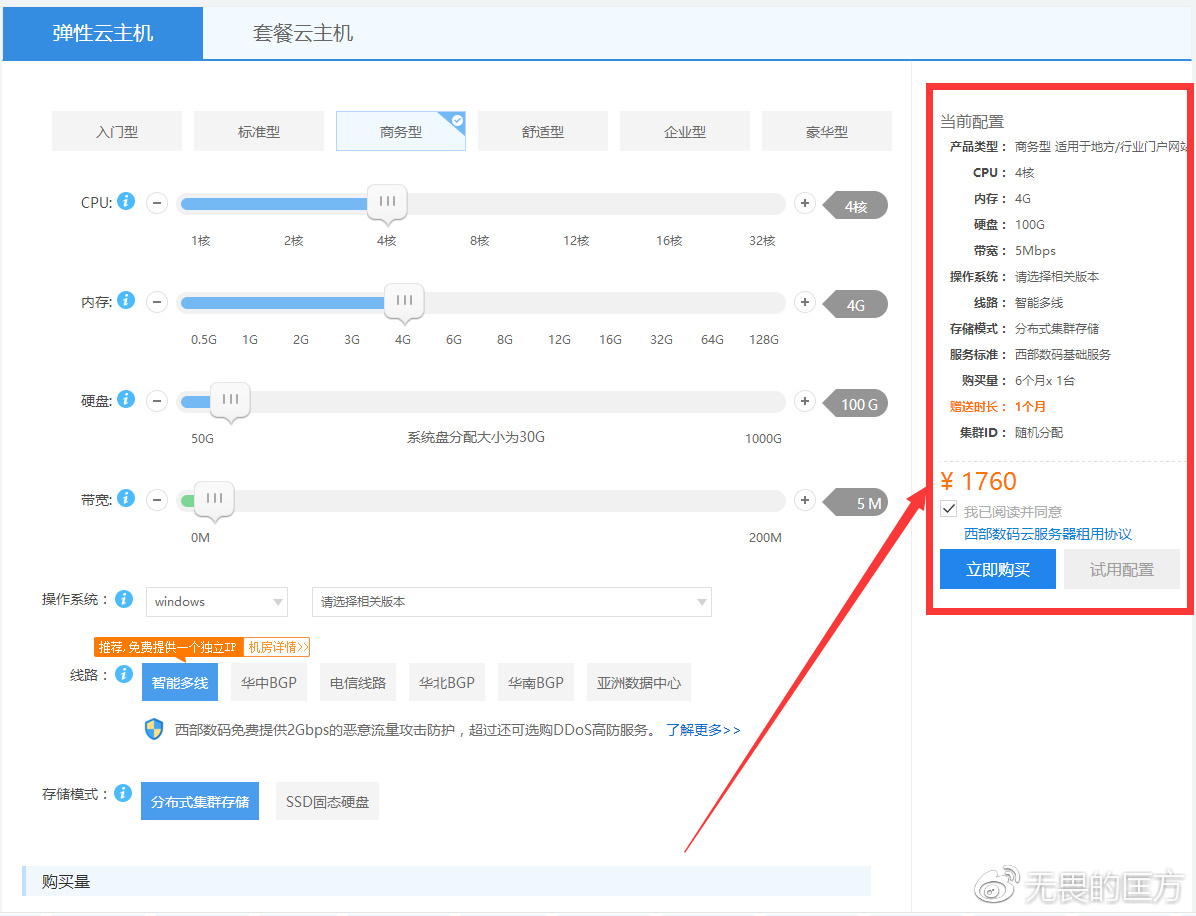Screen dimensions: 1196x916
Task: Select the 电信线路 line option
Action: pos(357,681)
